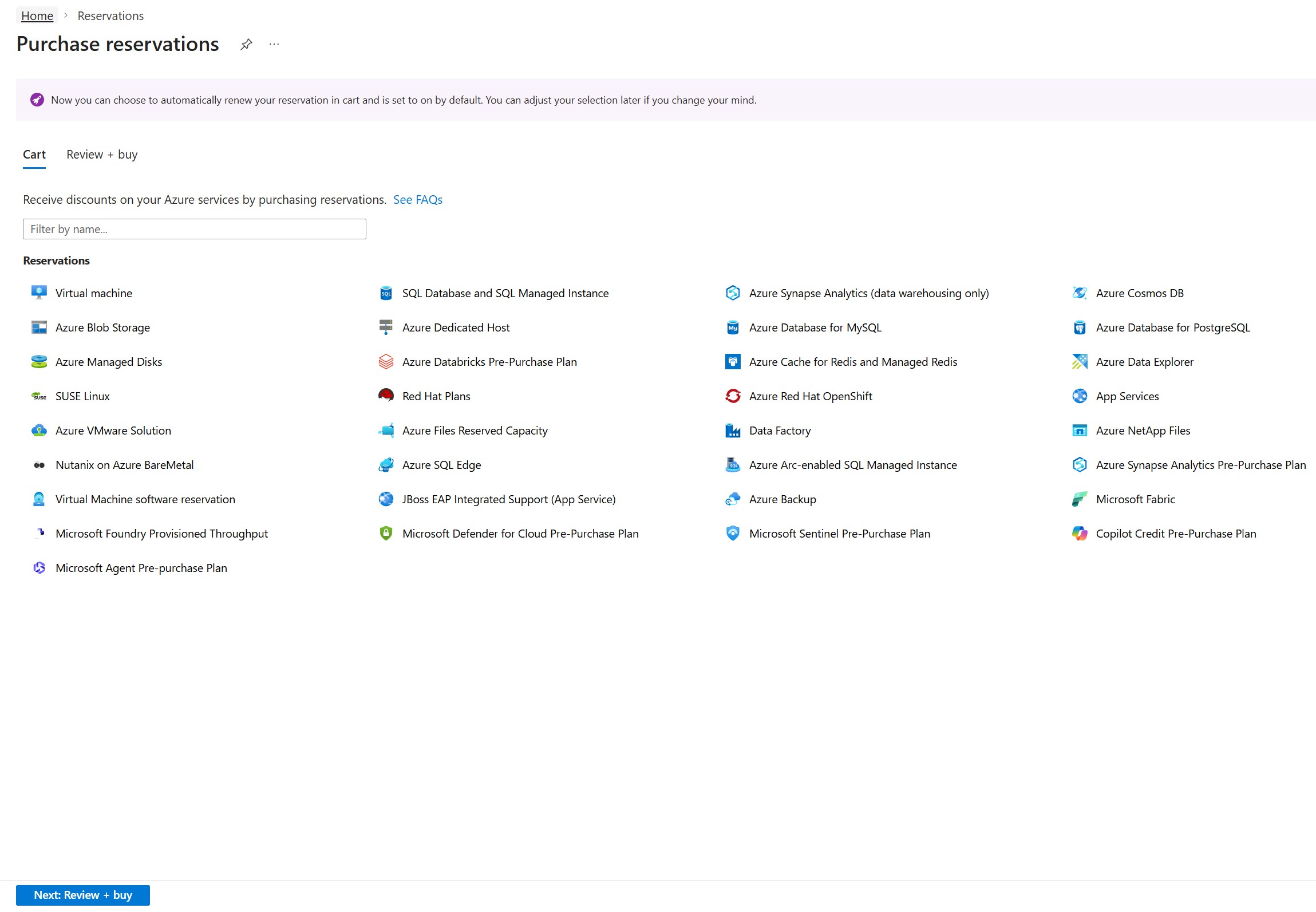Go to Home breadcrumb link
The image size is (1316, 912).
click(37, 16)
